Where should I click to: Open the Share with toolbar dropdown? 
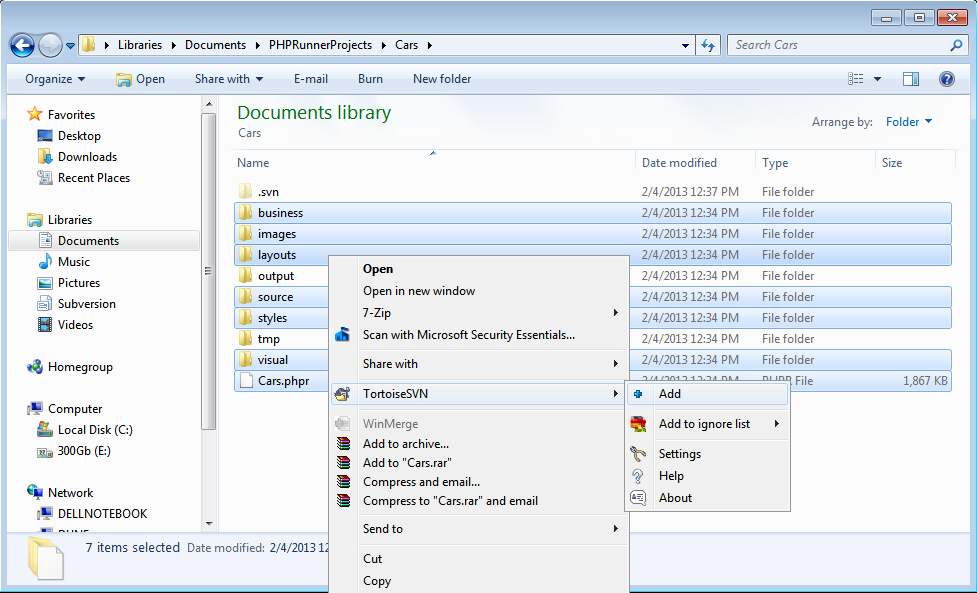pyautogui.click(x=229, y=79)
